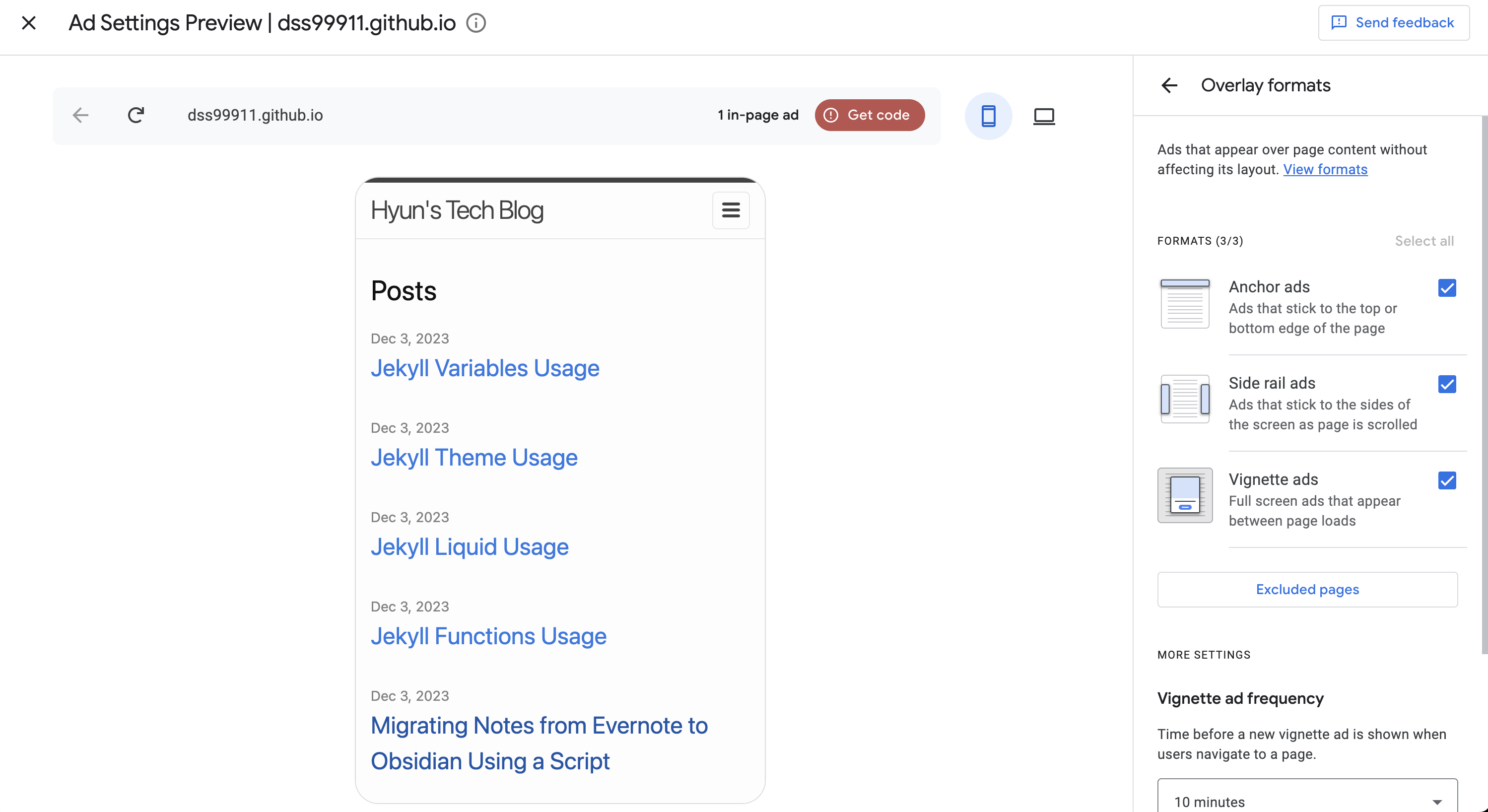Close the Ad Settings Preview
This screenshot has height=812, width=1488.
tap(28, 23)
